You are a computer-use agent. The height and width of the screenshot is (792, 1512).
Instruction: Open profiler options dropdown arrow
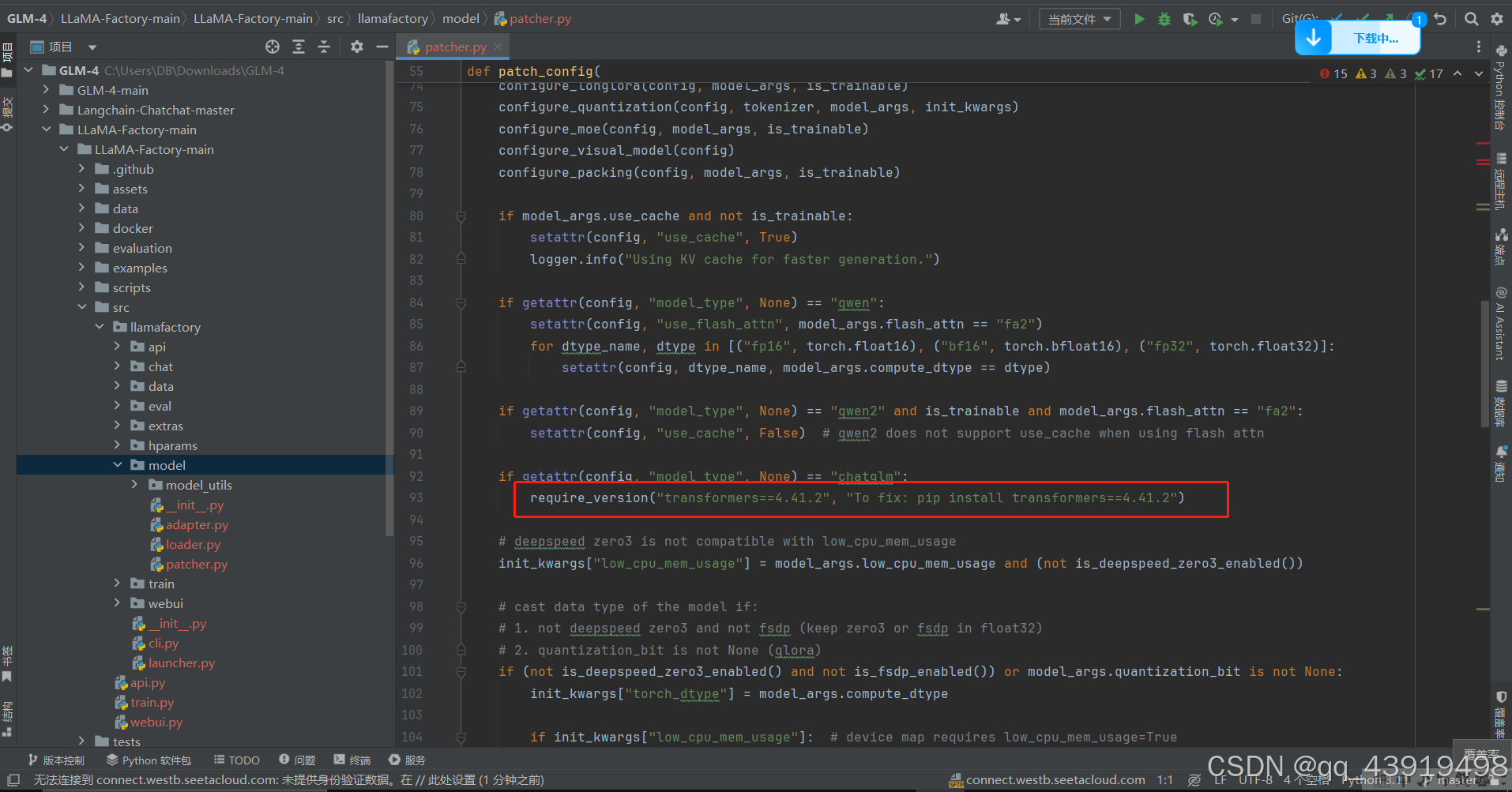coord(1235,20)
